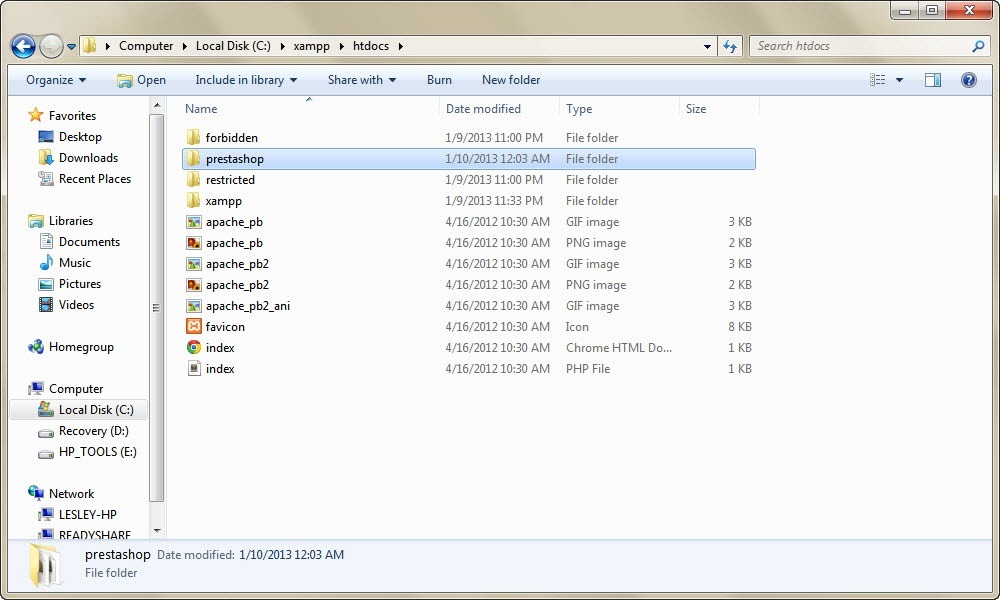Click htdocs in the address breadcrumb
This screenshot has height=600, width=1000.
[371, 46]
